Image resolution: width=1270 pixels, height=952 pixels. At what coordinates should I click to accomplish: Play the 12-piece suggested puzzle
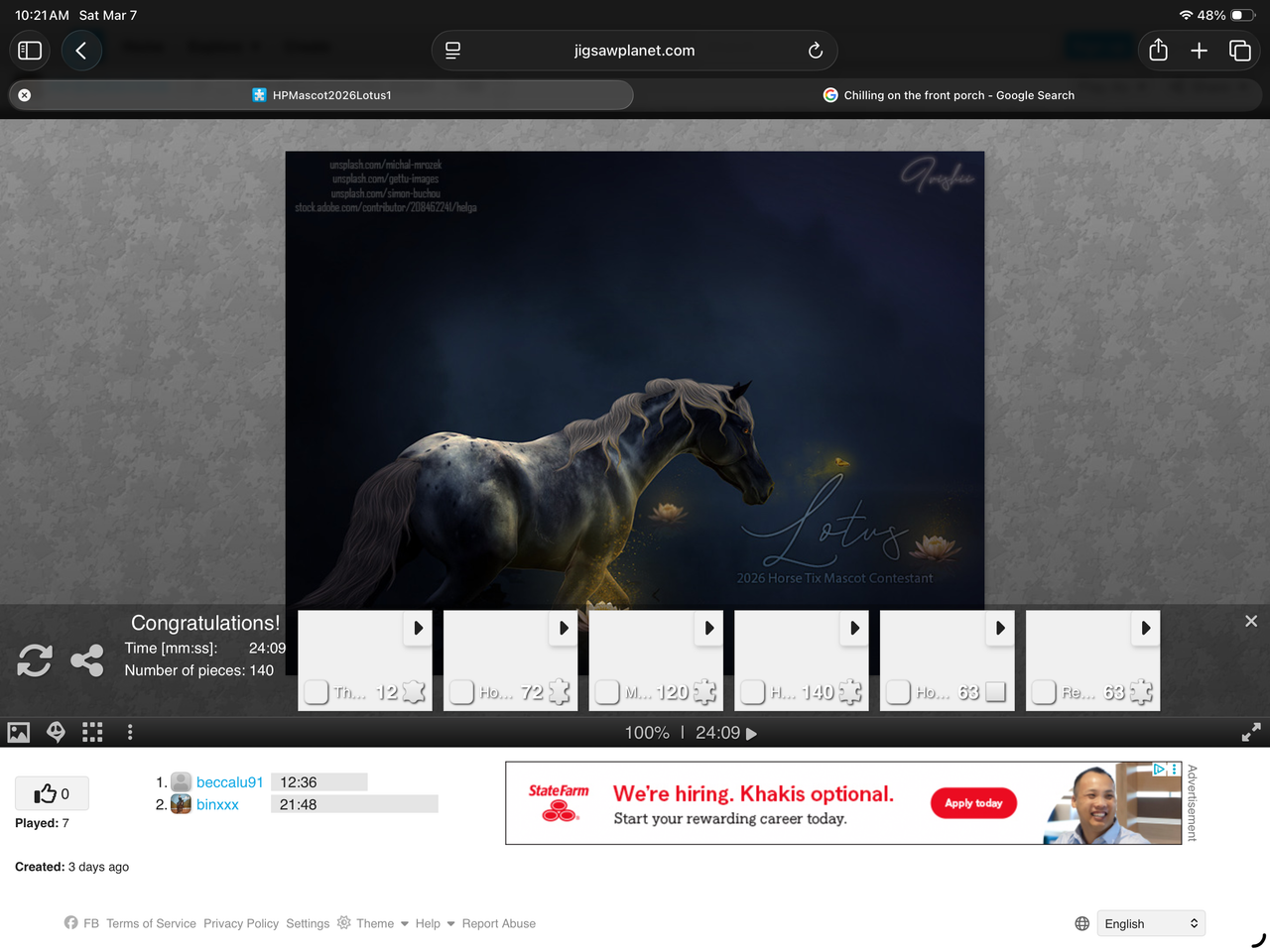[x=418, y=628]
